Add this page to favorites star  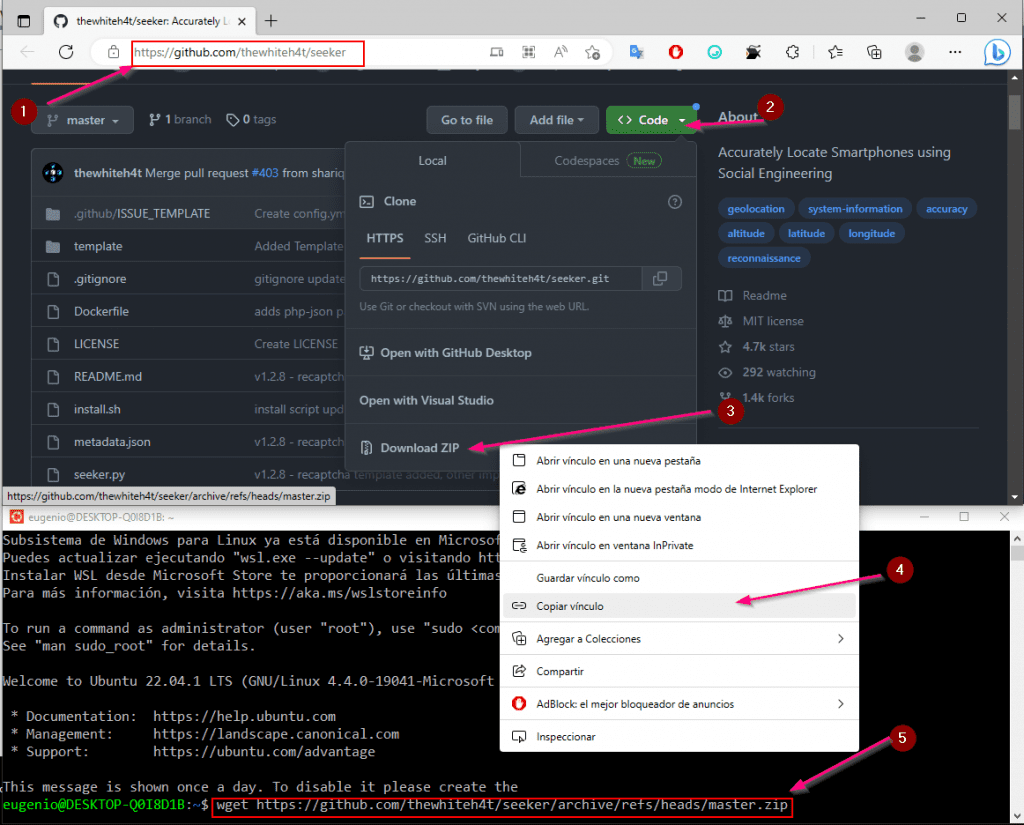click(592, 52)
